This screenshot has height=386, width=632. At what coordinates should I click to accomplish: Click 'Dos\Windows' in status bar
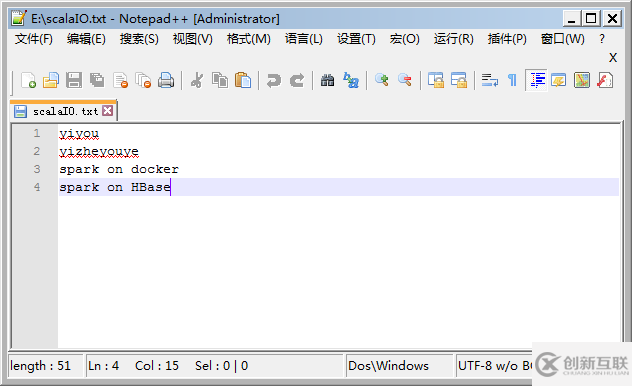(389, 366)
